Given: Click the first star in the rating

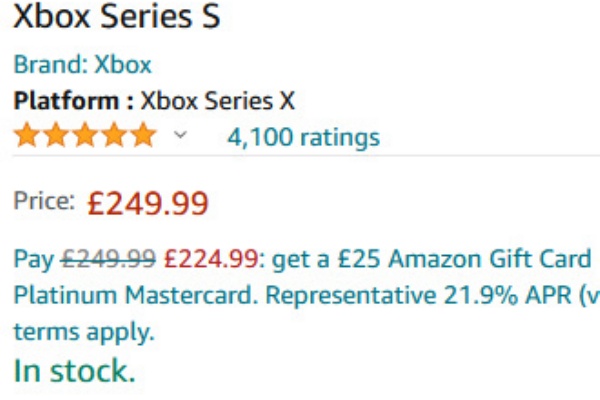Looking at the screenshot, I should coord(27,135).
